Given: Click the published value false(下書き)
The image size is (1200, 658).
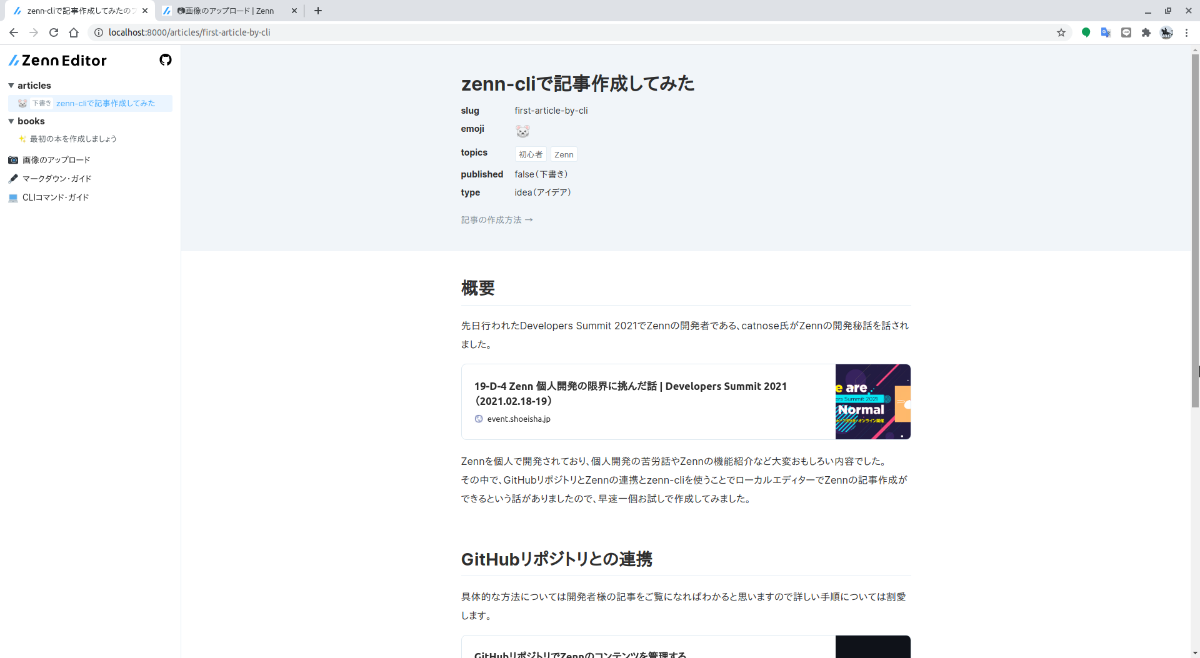Looking at the screenshot, I should pyautogui.click(x=542, y=174).
